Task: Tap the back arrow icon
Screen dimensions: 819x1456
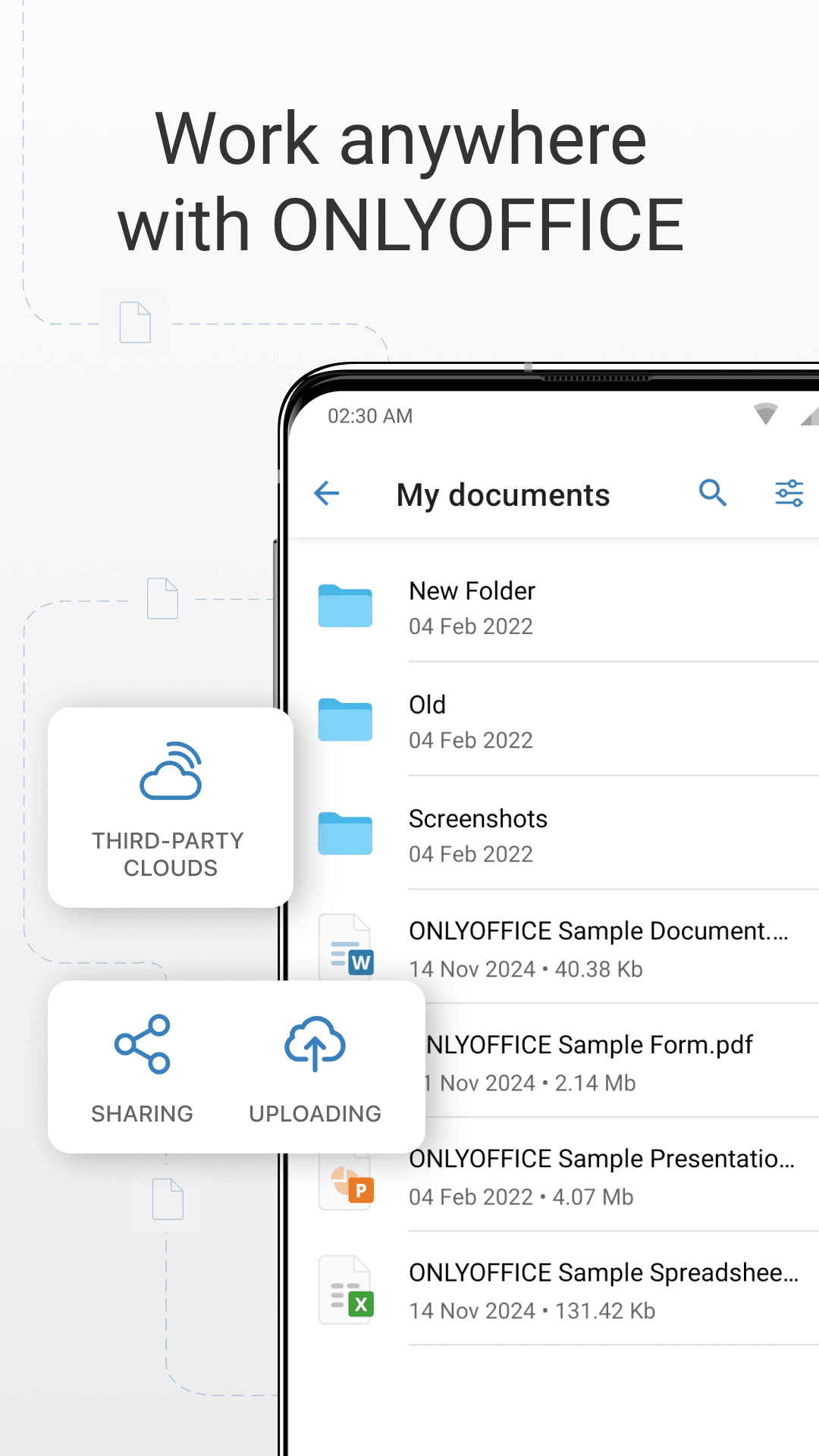Action: click(x=327, y=494)
